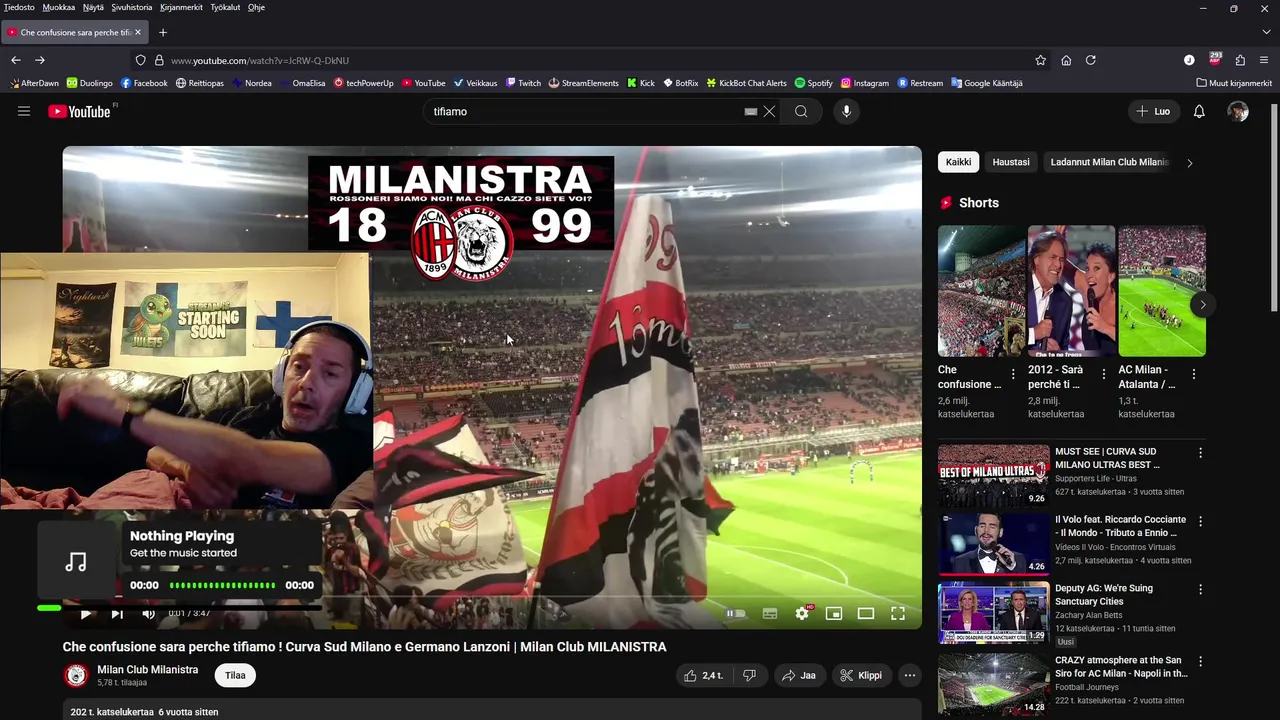Create a clip with Klippi
This screenshot has width=1280, height=720.
tap(861, 675)
